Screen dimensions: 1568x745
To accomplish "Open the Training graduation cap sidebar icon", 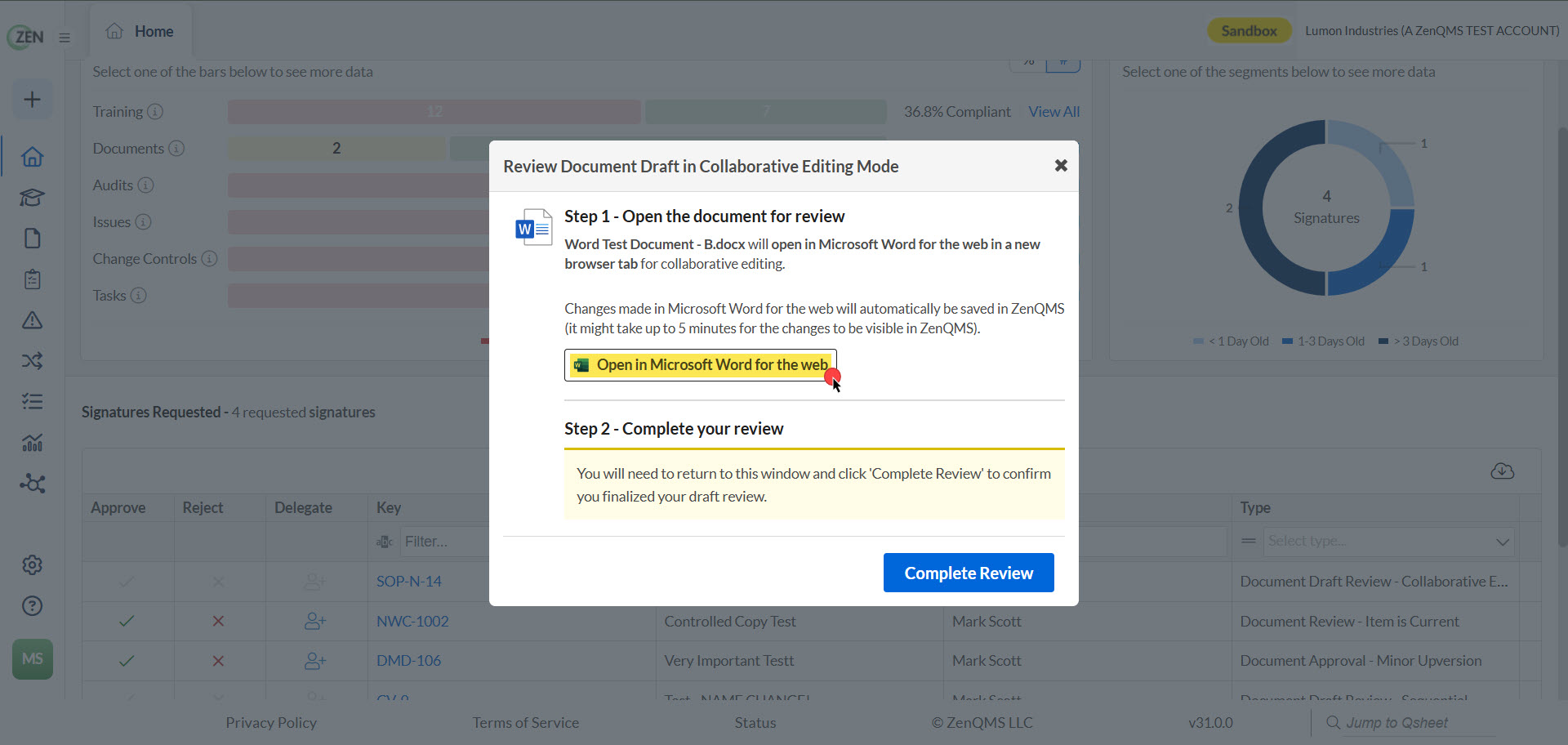I will [32, 197].
